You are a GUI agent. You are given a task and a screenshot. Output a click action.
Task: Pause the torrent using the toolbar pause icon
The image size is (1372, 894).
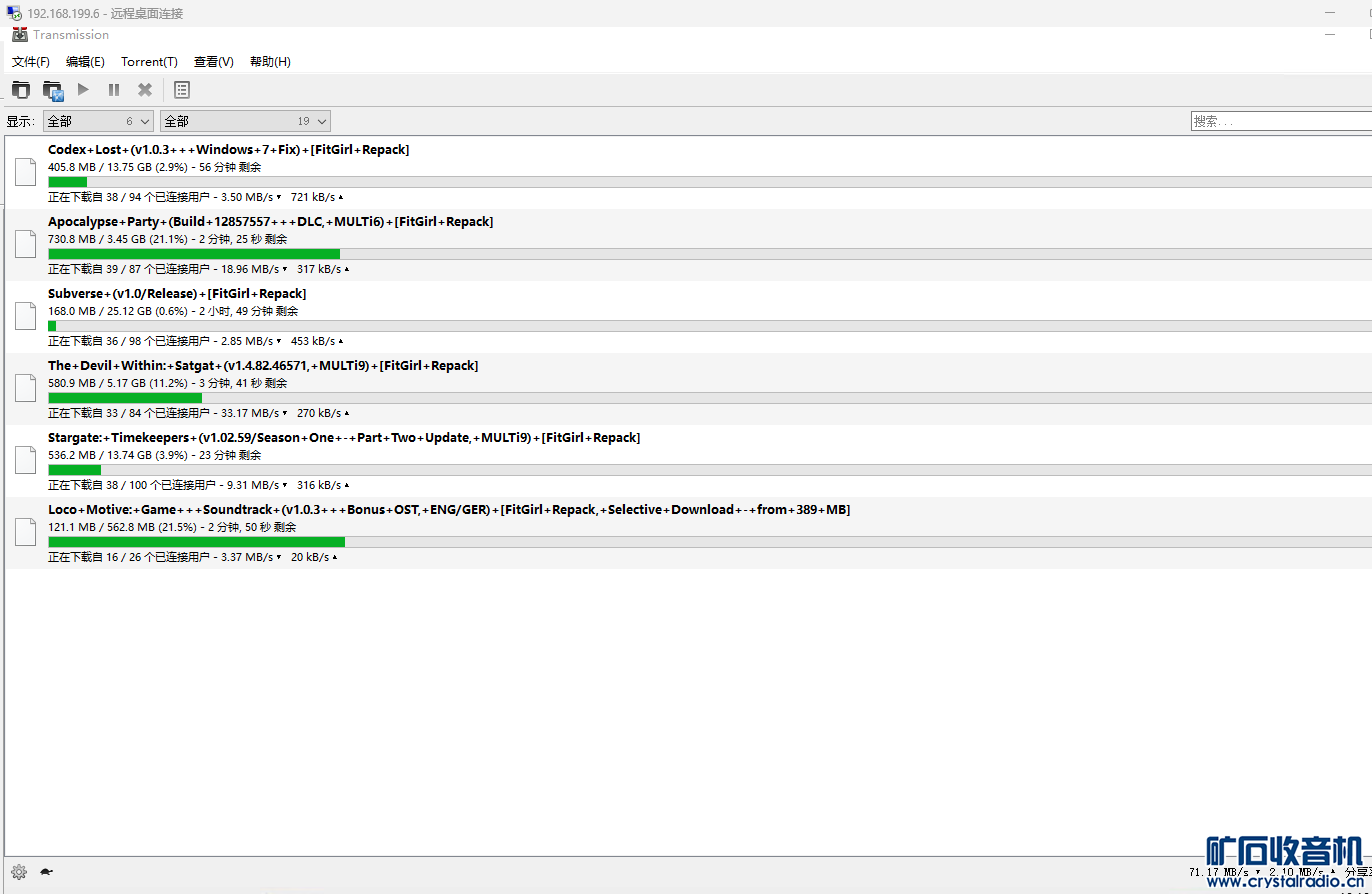coord(114,90)
